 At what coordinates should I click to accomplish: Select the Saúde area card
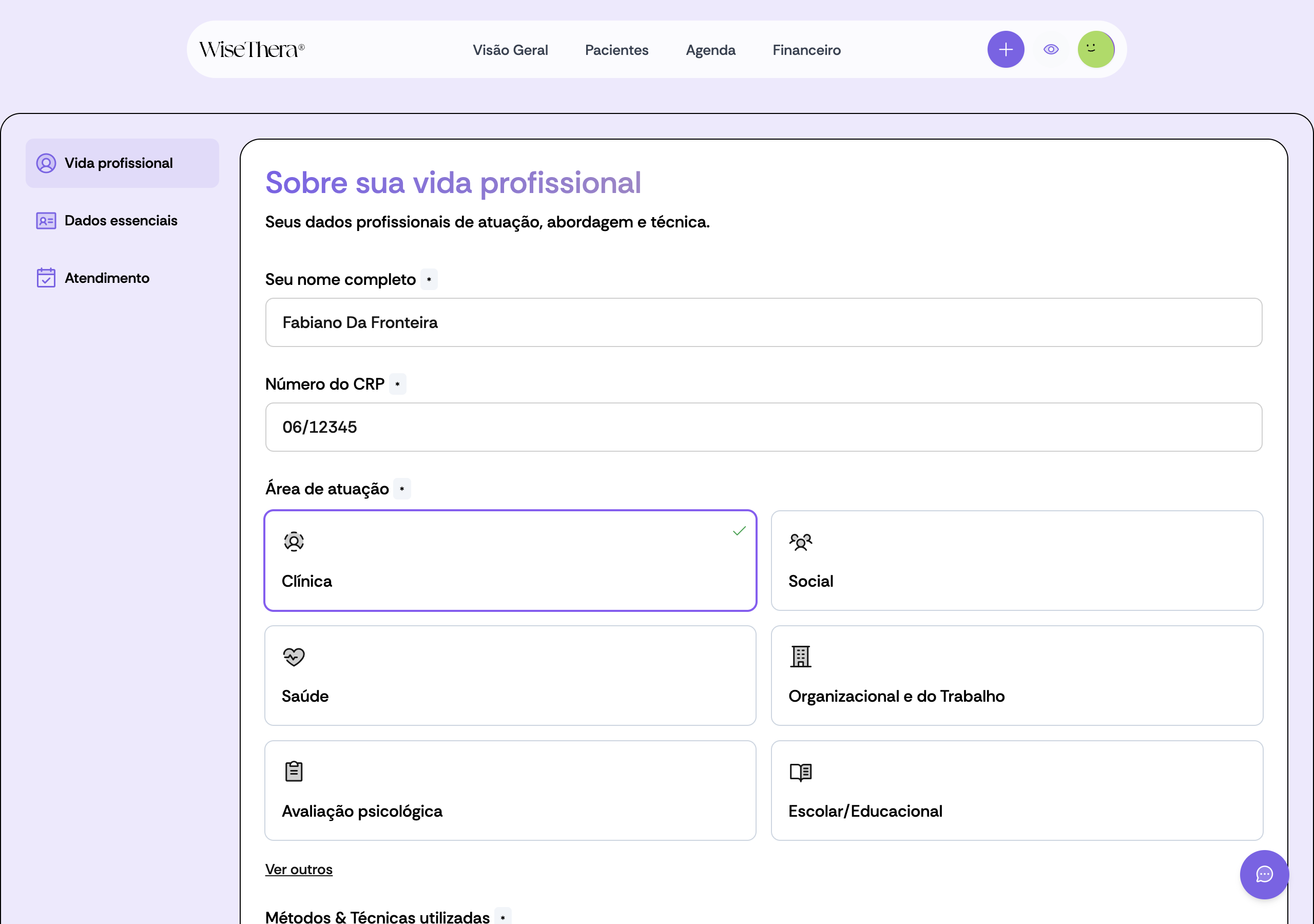(511, 676)
